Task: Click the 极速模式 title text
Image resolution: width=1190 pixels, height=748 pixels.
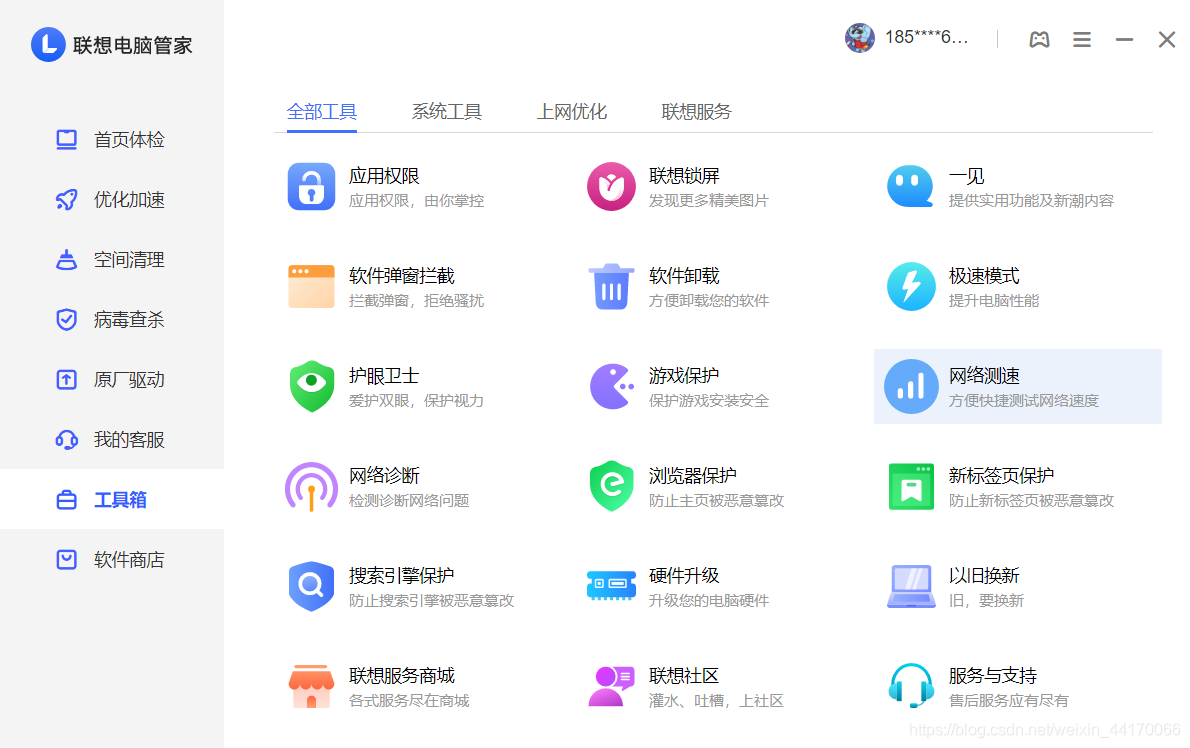Action: coord(984,276)
